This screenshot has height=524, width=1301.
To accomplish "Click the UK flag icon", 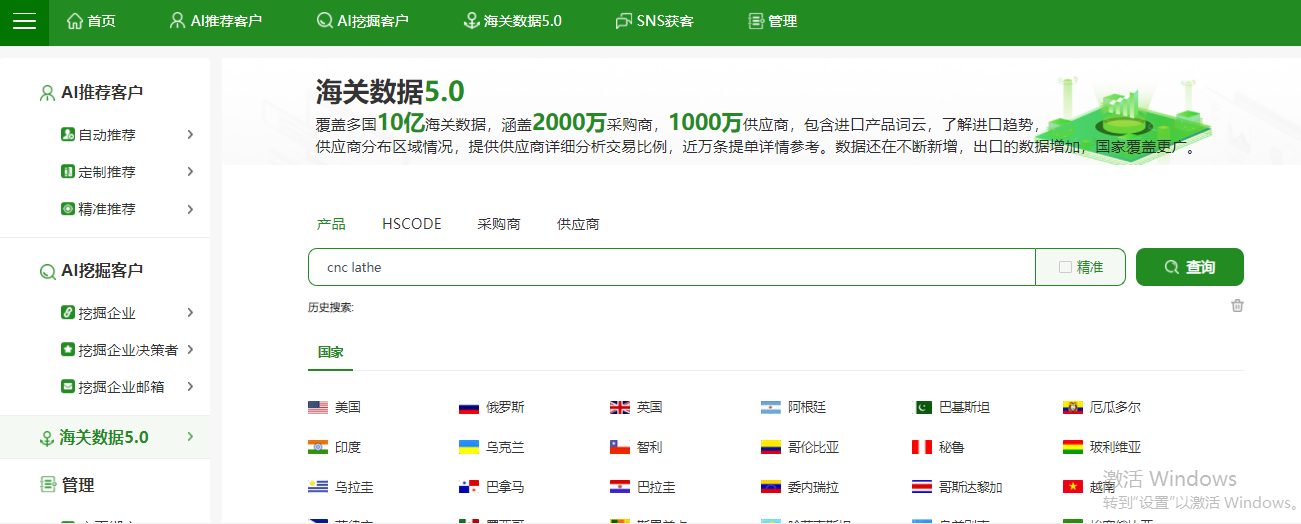I will (620, 407).
